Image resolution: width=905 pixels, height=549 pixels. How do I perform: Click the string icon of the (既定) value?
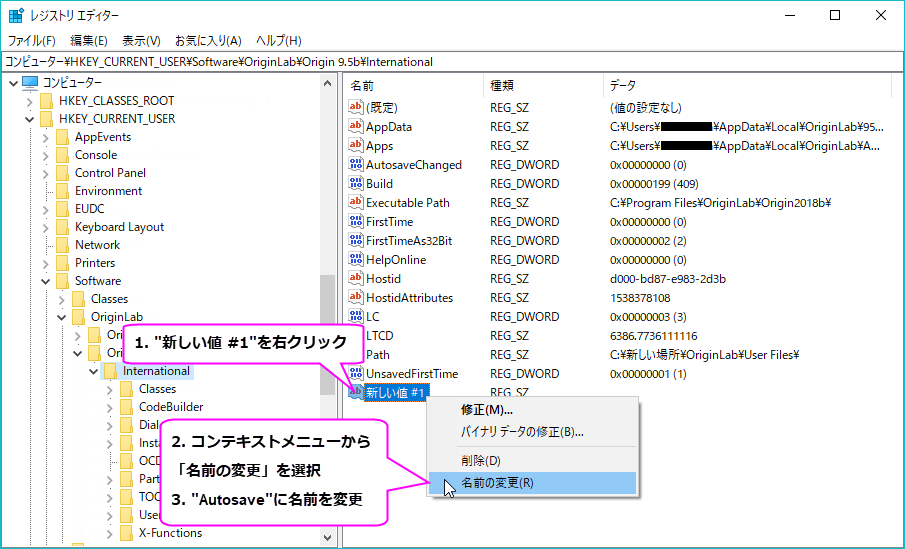point(356,107)
